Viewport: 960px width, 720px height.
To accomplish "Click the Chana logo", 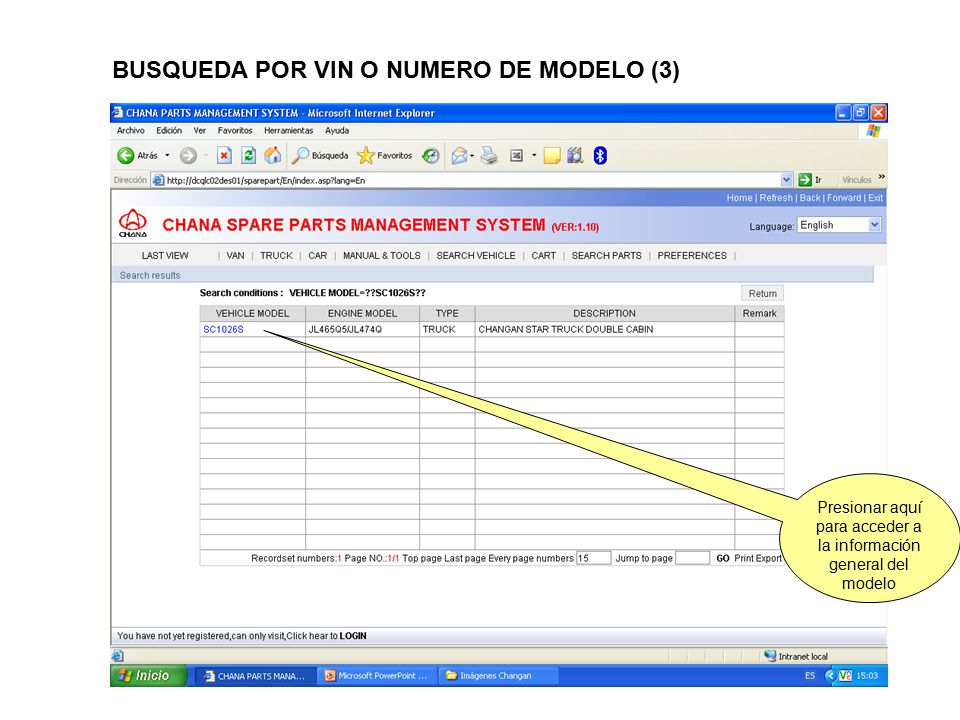I will point(133,223).
